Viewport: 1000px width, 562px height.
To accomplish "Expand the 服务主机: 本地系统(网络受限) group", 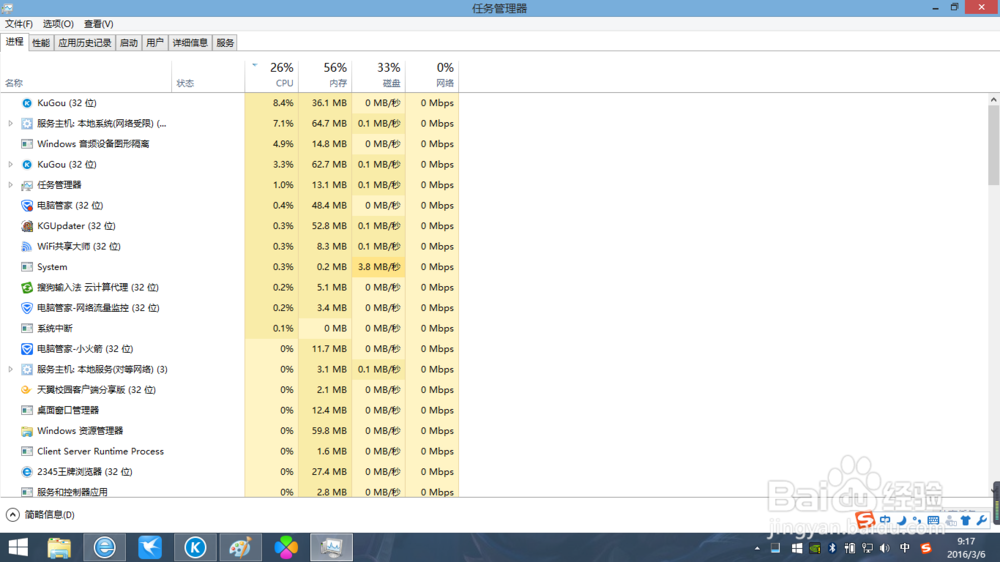I will pos(10,123).
